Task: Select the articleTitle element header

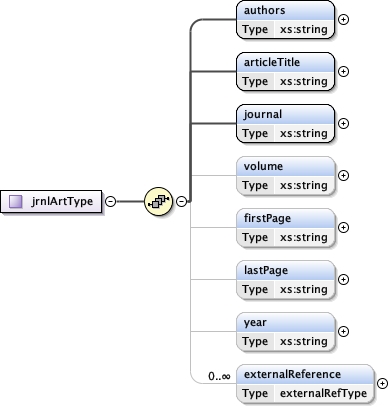Action: 285,62
